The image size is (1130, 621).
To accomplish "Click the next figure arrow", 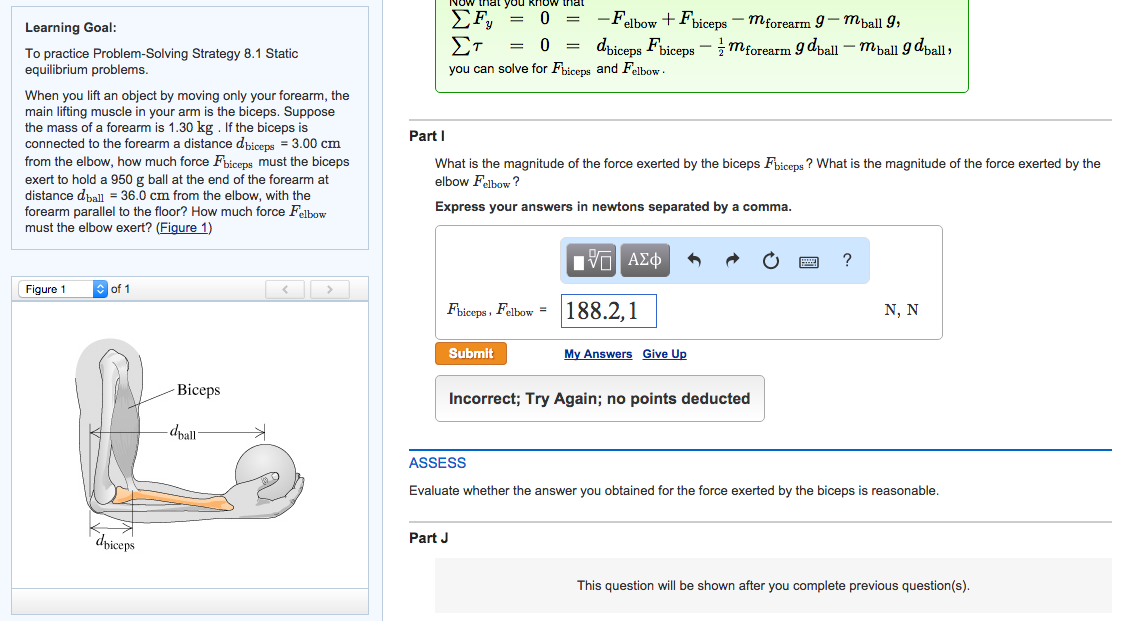I will [x=329, y=288].
